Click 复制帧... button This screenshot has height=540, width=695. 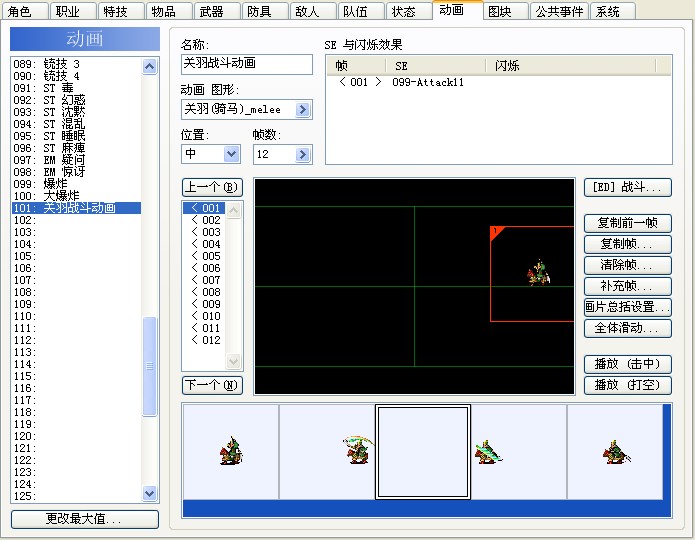628,244
